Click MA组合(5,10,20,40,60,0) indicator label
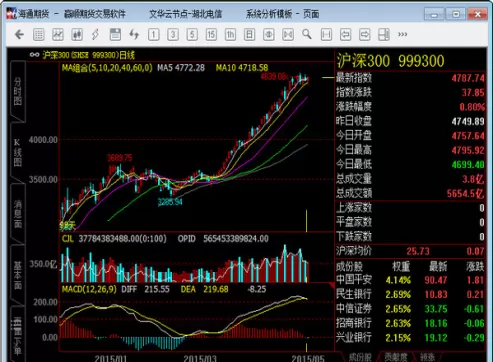The width and height of the screenshot is (493, 362). click(107, 68)
